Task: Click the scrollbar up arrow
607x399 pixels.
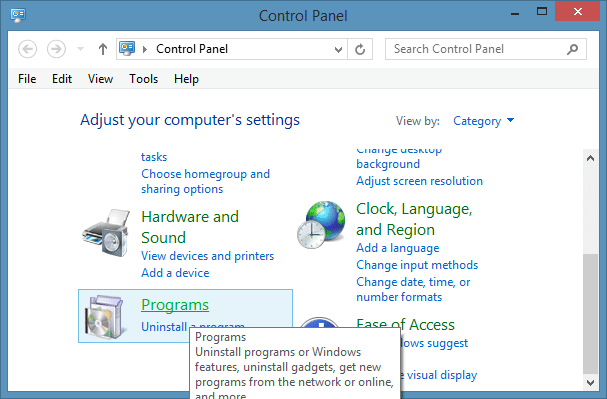Action: coord(590,158)
